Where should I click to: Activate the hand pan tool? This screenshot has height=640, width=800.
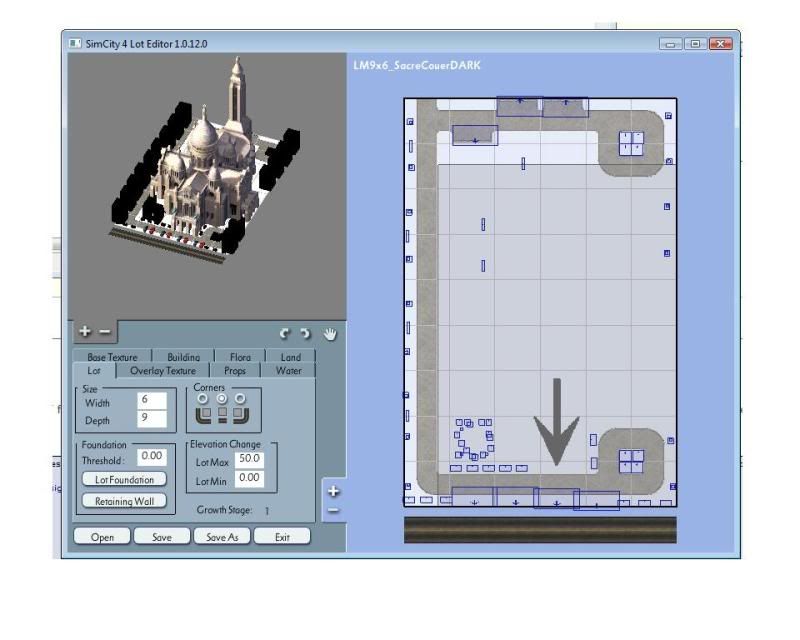pyautogui.click(x=330, y=334)
